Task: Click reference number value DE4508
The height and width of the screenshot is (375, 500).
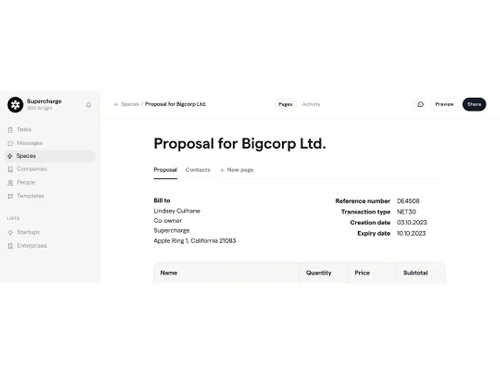Action: pyautogui.click(x=408, y=201)
